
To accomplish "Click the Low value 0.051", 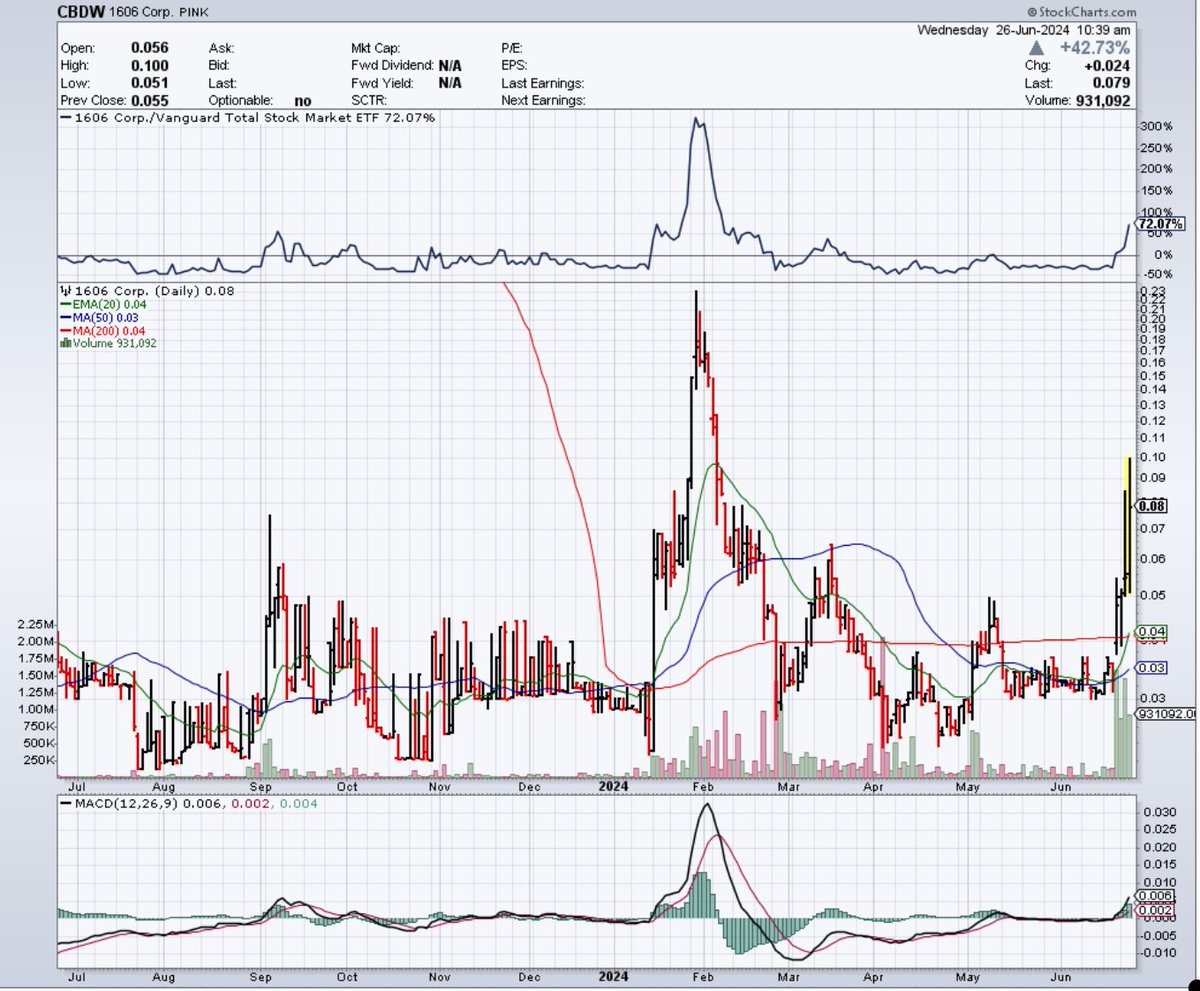I will (149, 84).
